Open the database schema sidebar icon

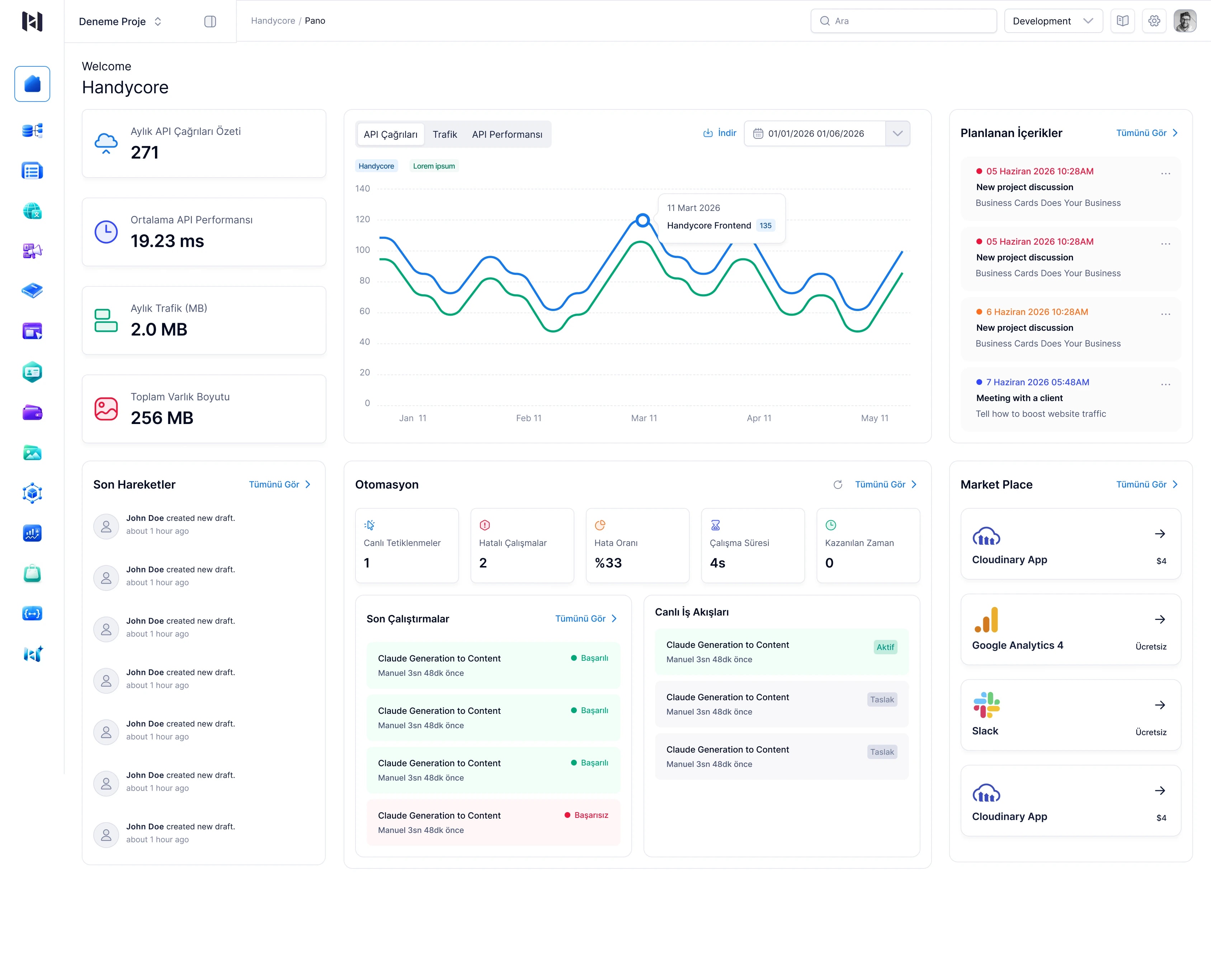32,131
